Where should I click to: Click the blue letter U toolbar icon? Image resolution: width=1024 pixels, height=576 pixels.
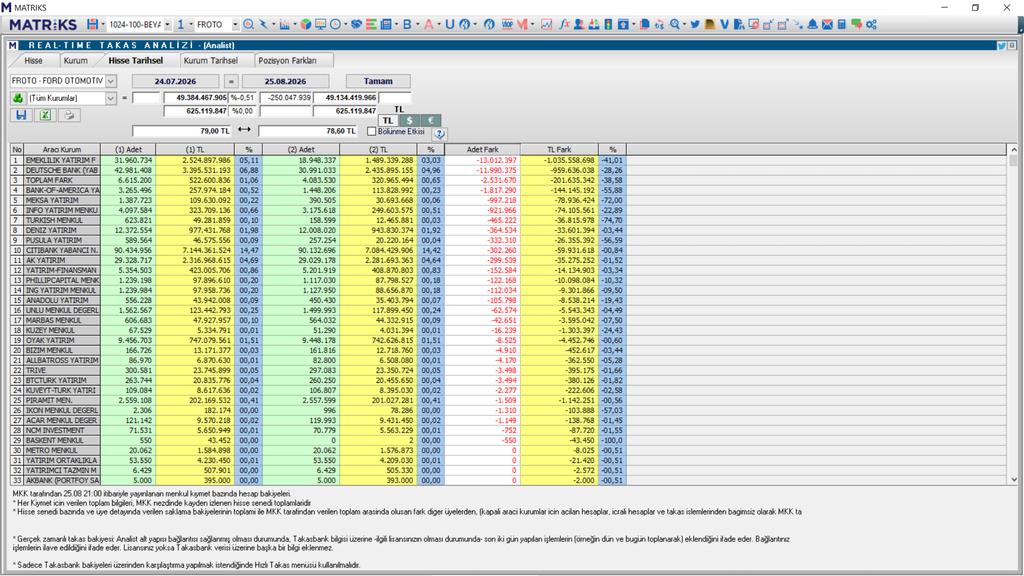(x=449, y=24)
